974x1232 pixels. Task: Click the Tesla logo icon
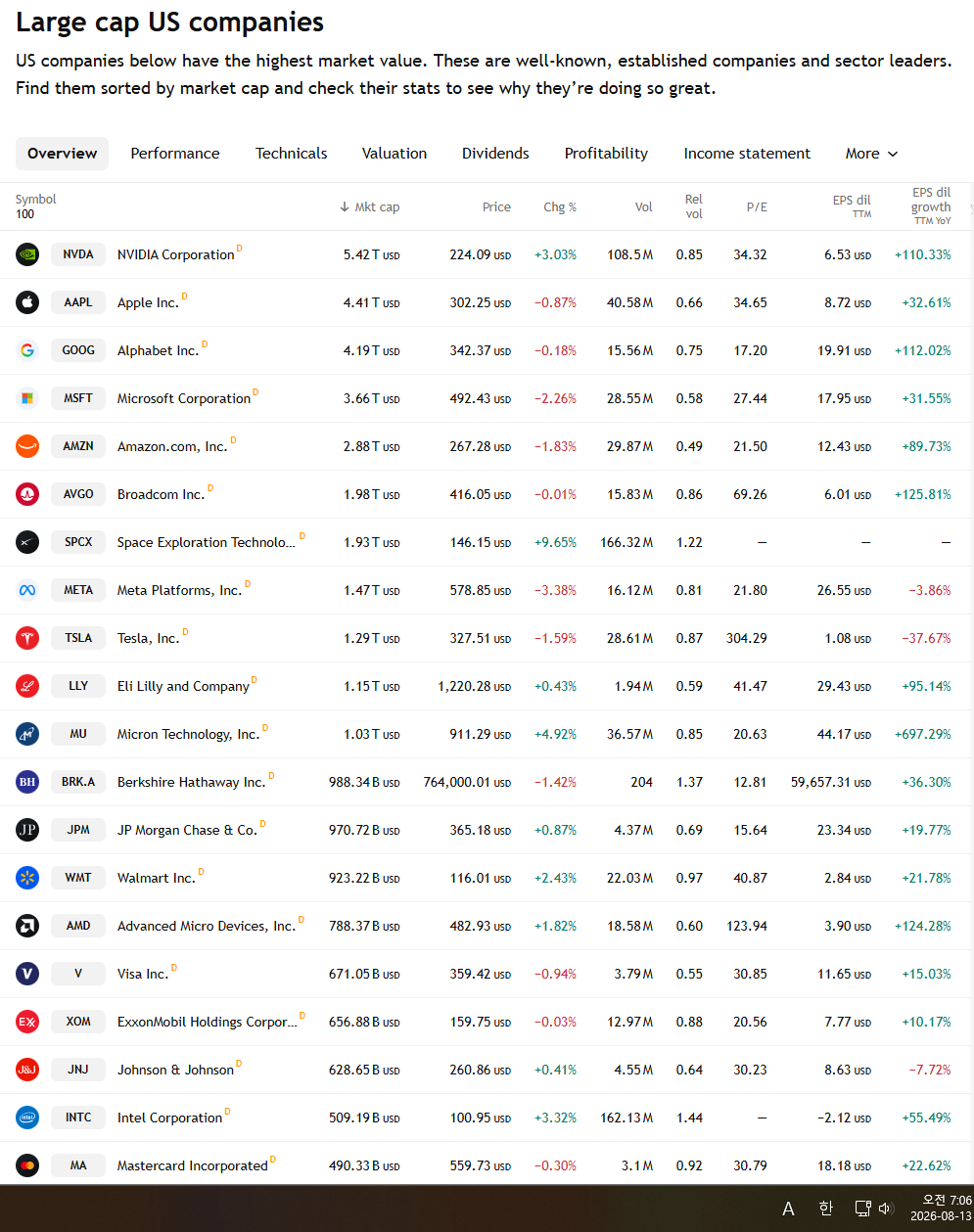[x=27, y=638]
